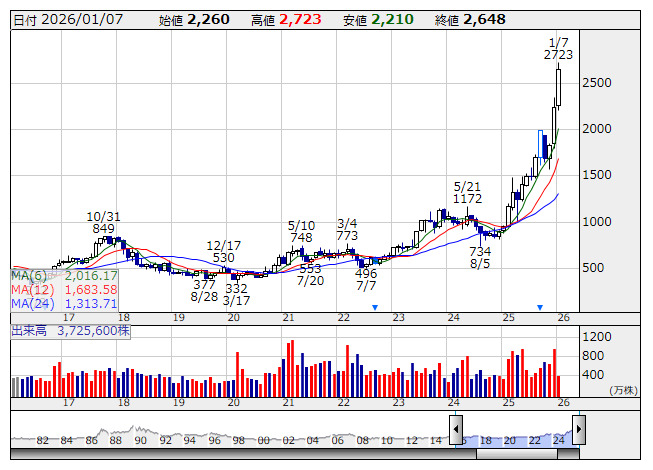
Task: Select the MA(6) moving average legend
Action: tap(65, 275)
